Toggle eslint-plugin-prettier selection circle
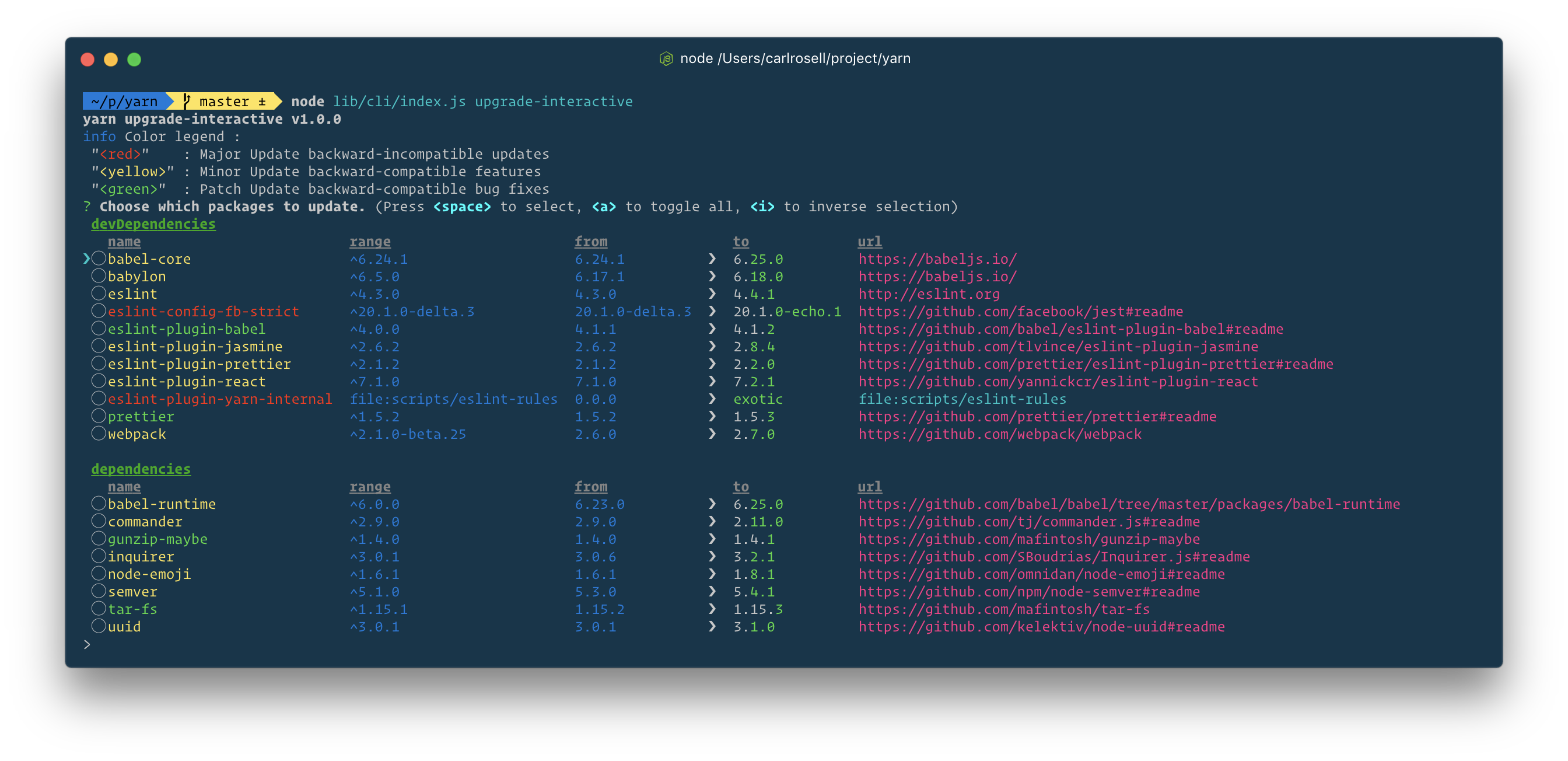This screenshot has height=761, width=1568. (x=99, y=364)
